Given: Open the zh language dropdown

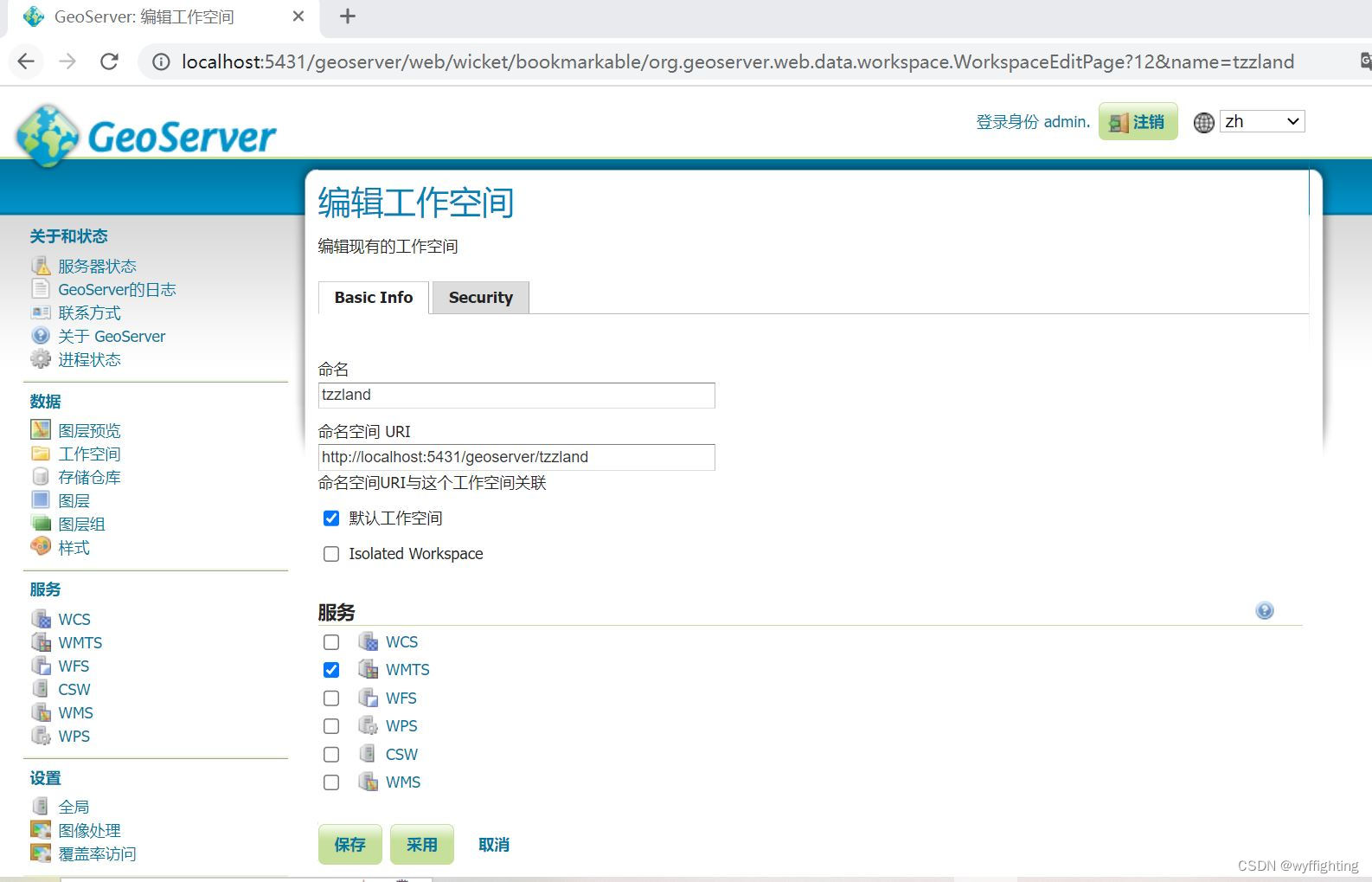Looking at the screenshot, I should pos(1262,121).
